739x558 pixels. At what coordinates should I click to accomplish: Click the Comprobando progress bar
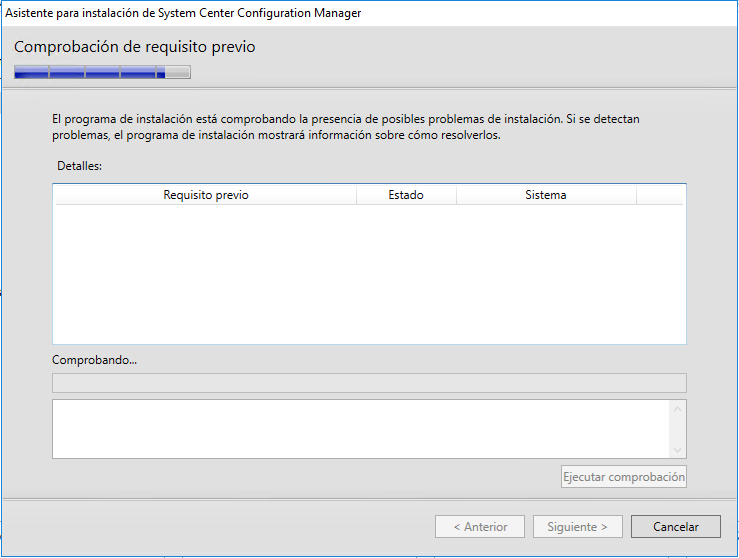(369, 383)
